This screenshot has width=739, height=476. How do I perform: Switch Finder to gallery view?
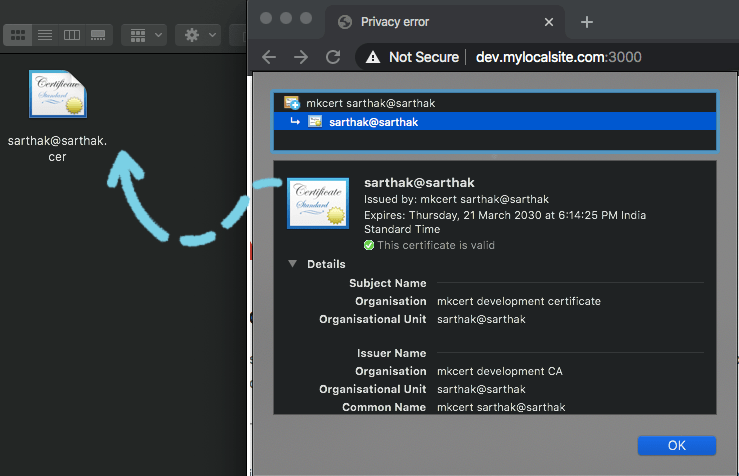pos(98,35)
